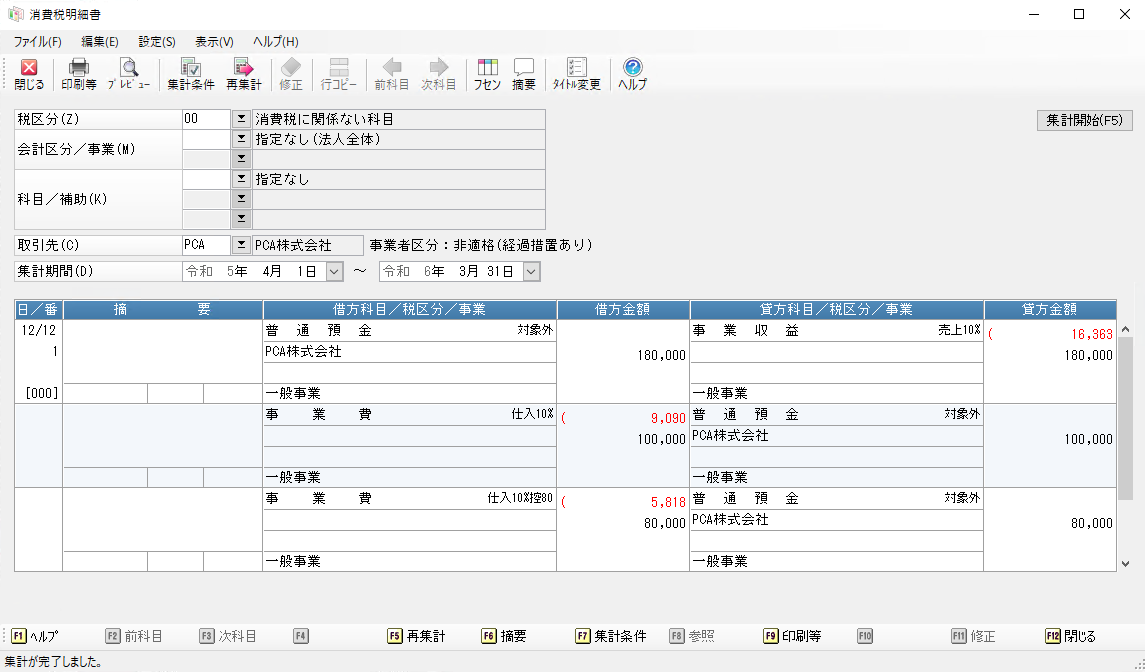Click the プレビュー preview icon
Image resolution: width=1145 pixels, height=672 pixels.
pos(129,74)
